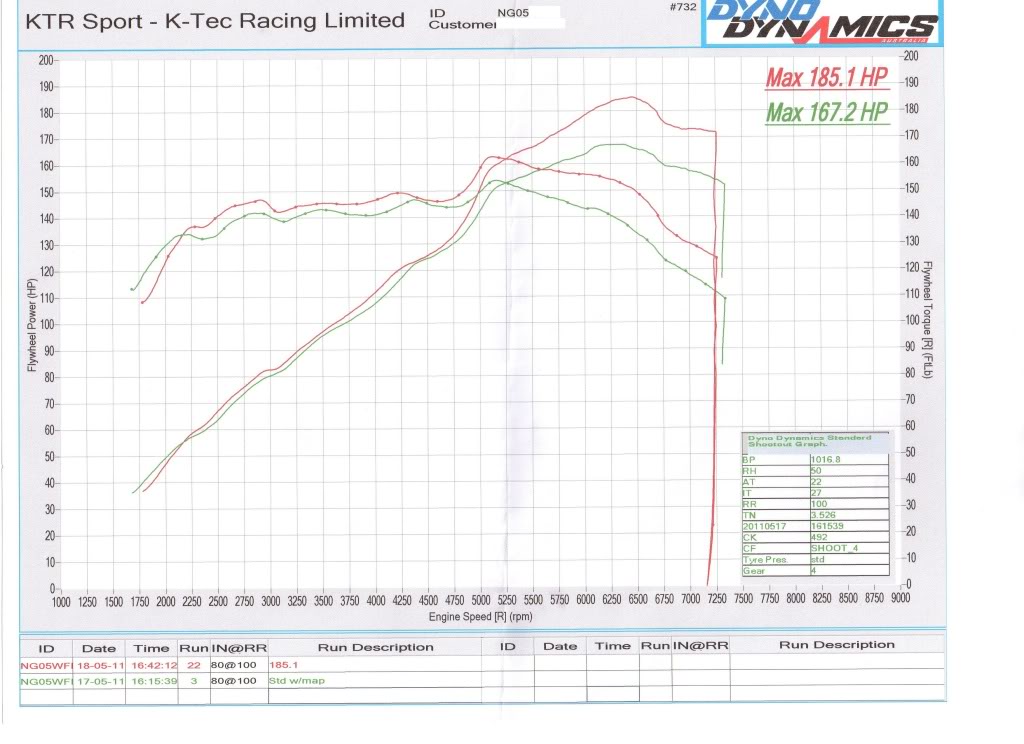The image size is (1024, 744).
Task: Click the BP value 1016.8 in info table
Action: (826, 460)
